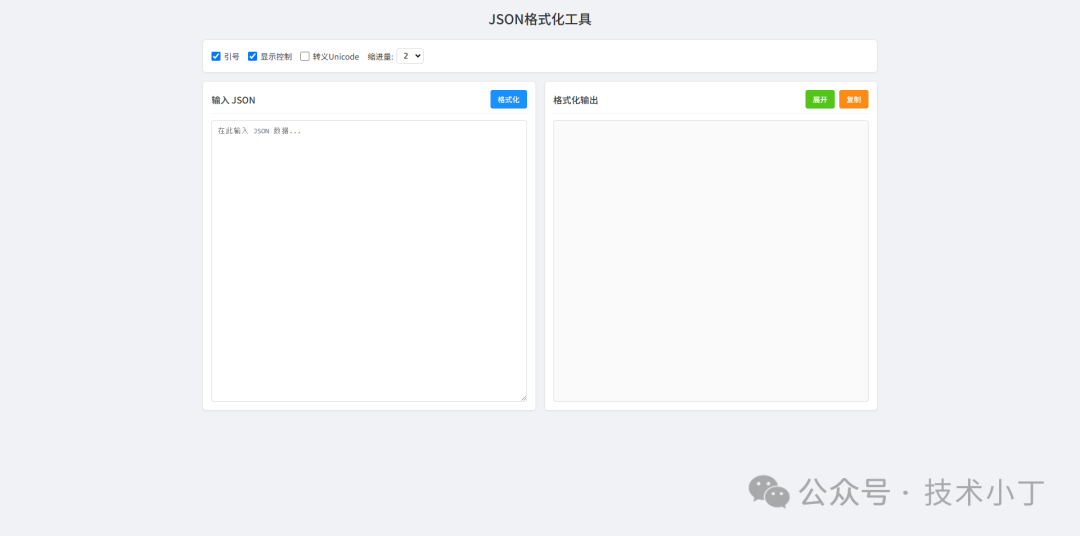Screen dimensions: 1080x536
Task: Click inside the 格式化输出 output box
Action: click(x=710, y=260)
